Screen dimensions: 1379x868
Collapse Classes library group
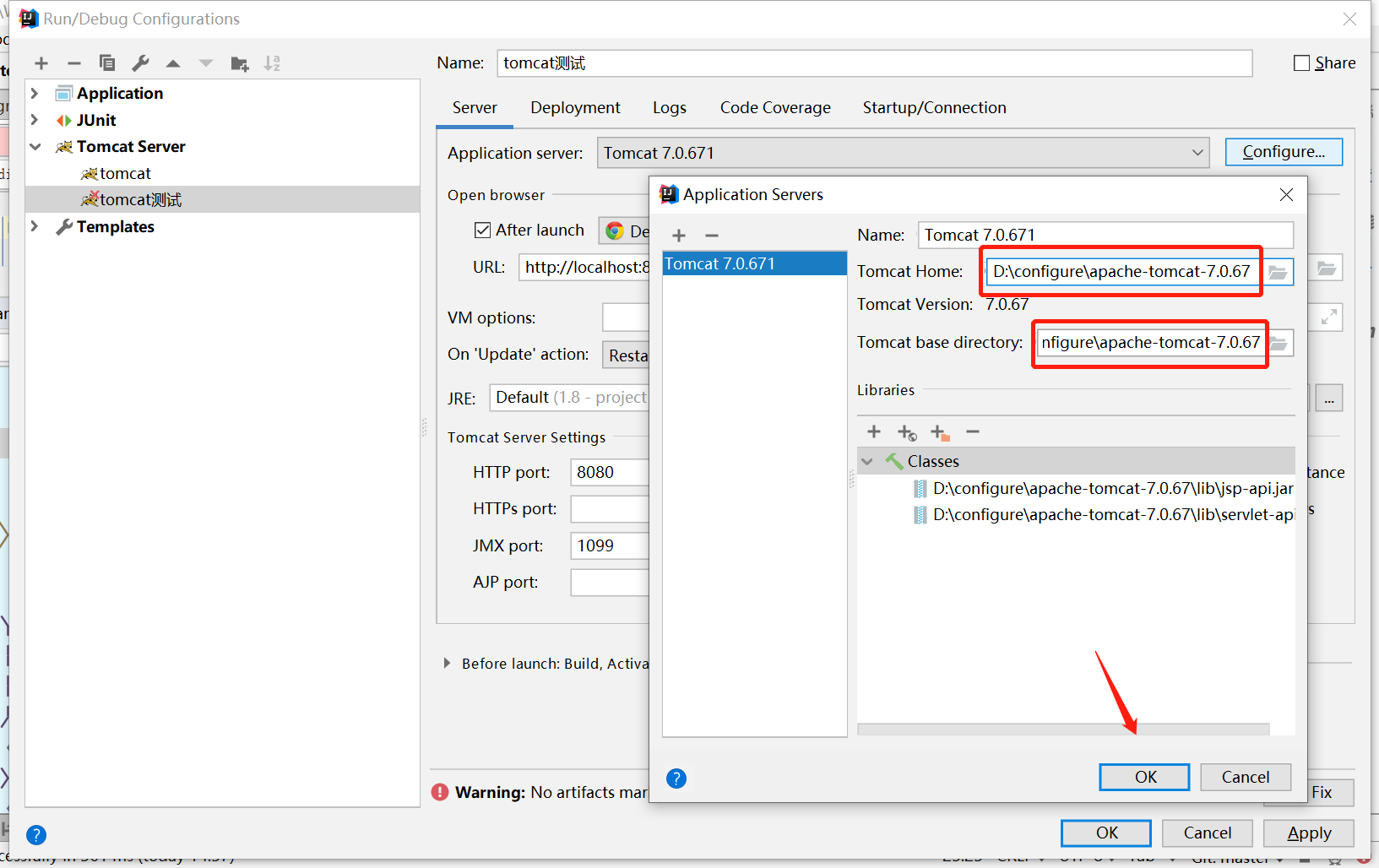867,462
